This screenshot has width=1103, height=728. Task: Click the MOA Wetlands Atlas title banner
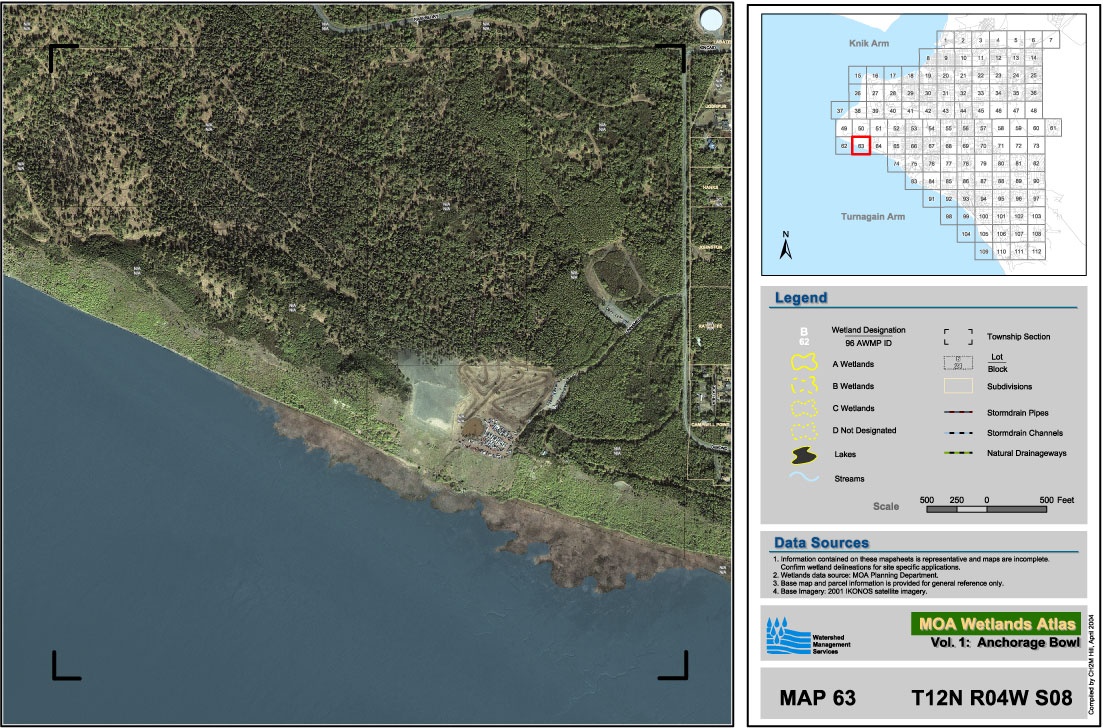(x=995, y=624)
